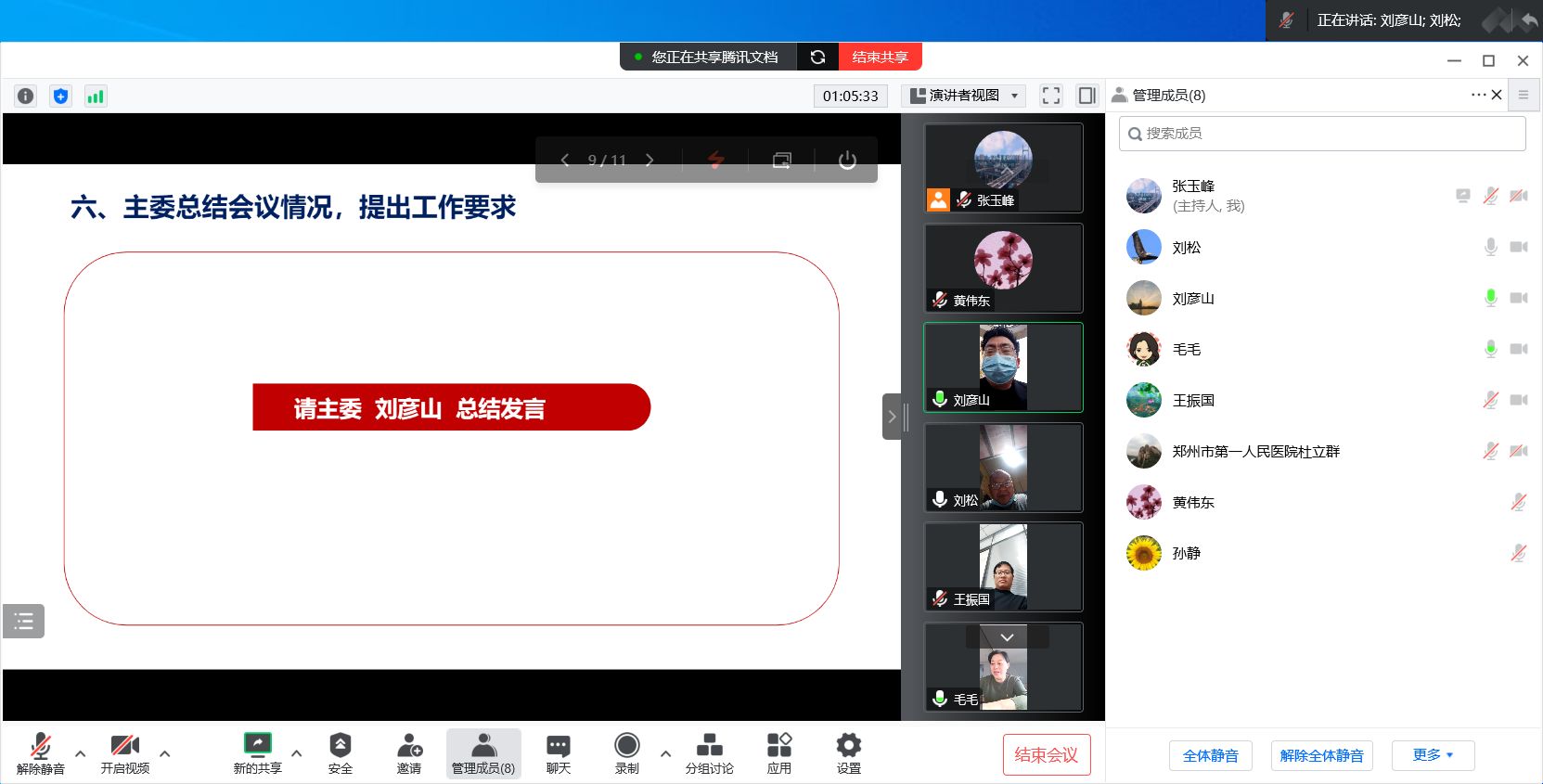1543x784 pixels.
Task: Open meeting info icon
Action: (x=26, y=96)
